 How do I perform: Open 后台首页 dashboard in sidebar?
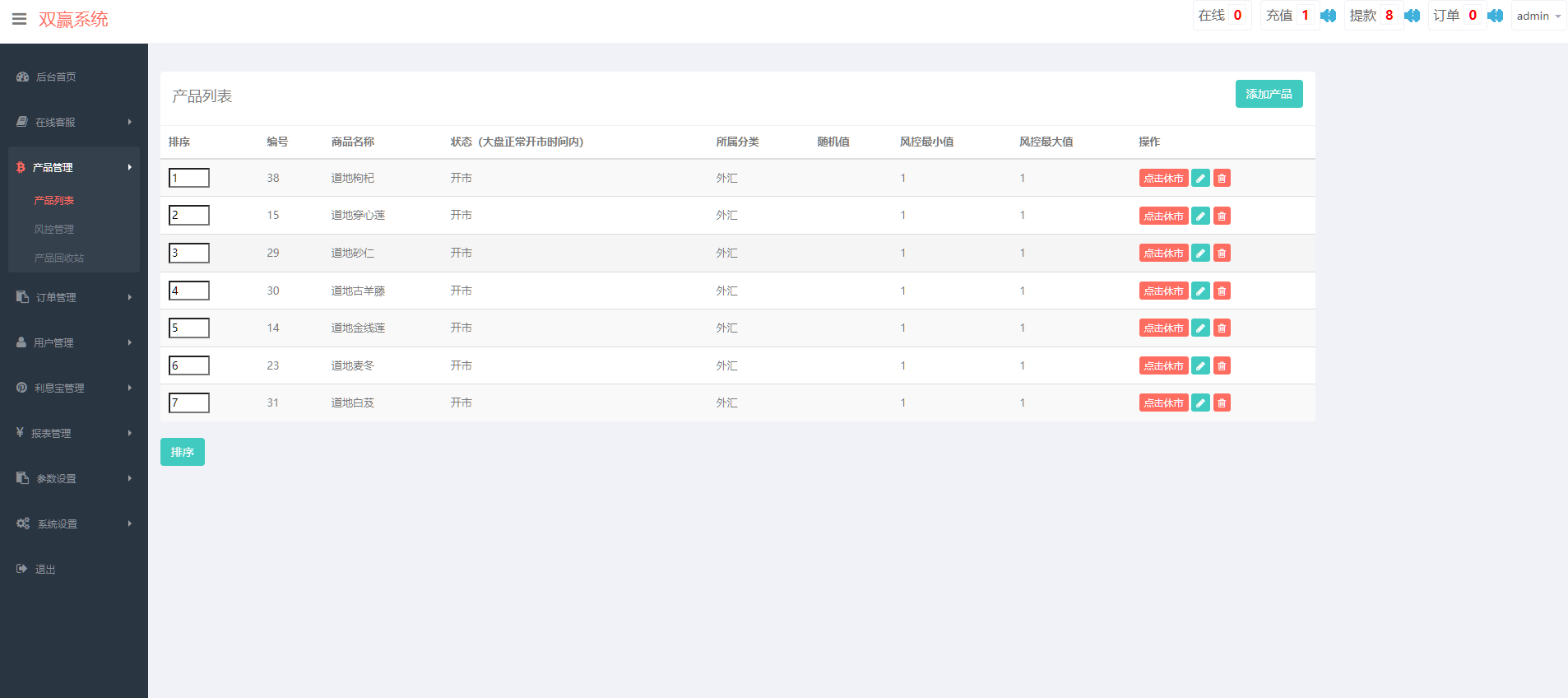coord(56,77)
